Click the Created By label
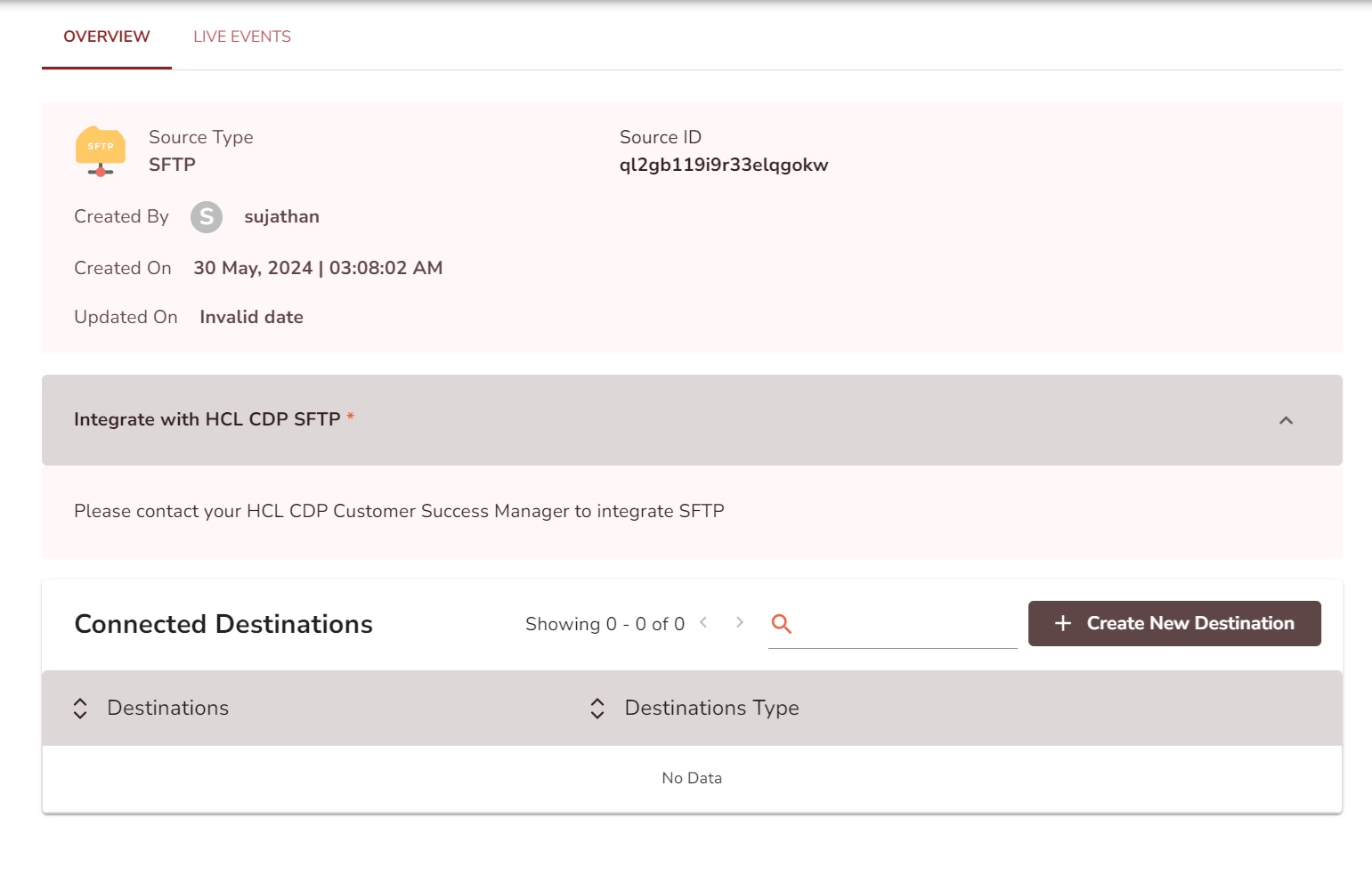The width and height of the screenshot is (1372, 875). [x=121, y=216]
